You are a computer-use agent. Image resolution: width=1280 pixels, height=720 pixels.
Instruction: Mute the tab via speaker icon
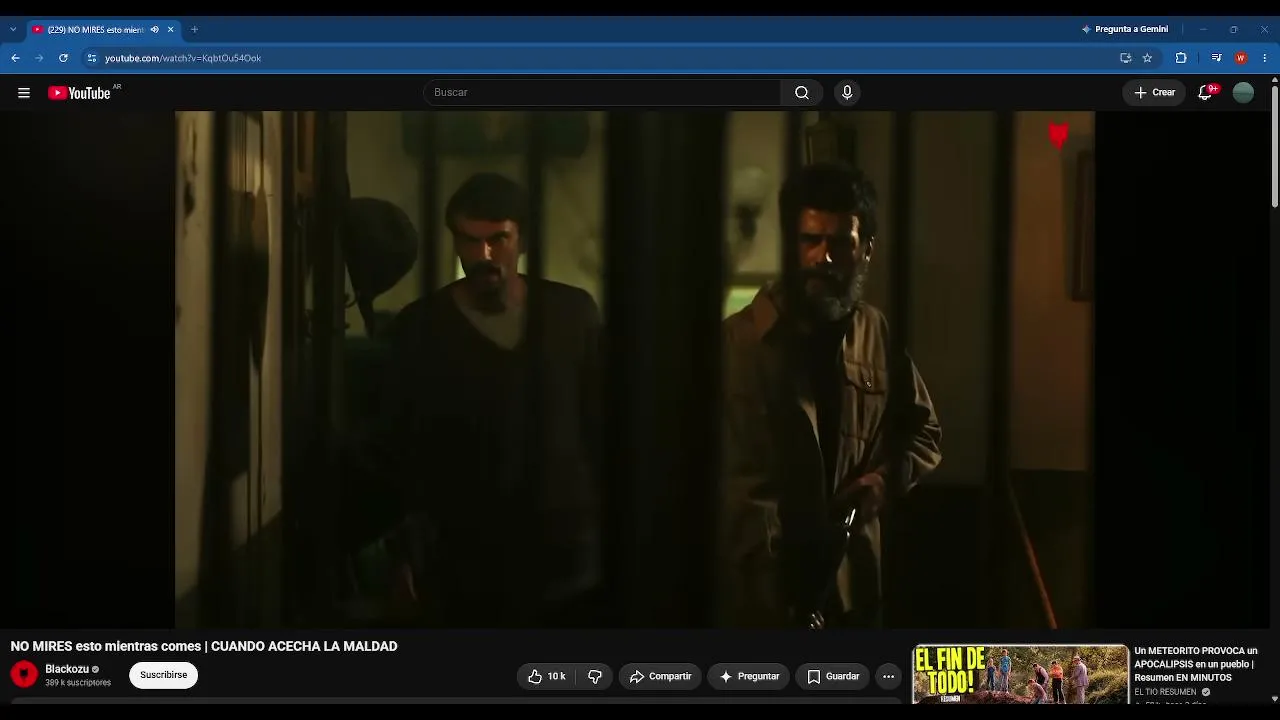pyautogui.click(x=154, y=30)
